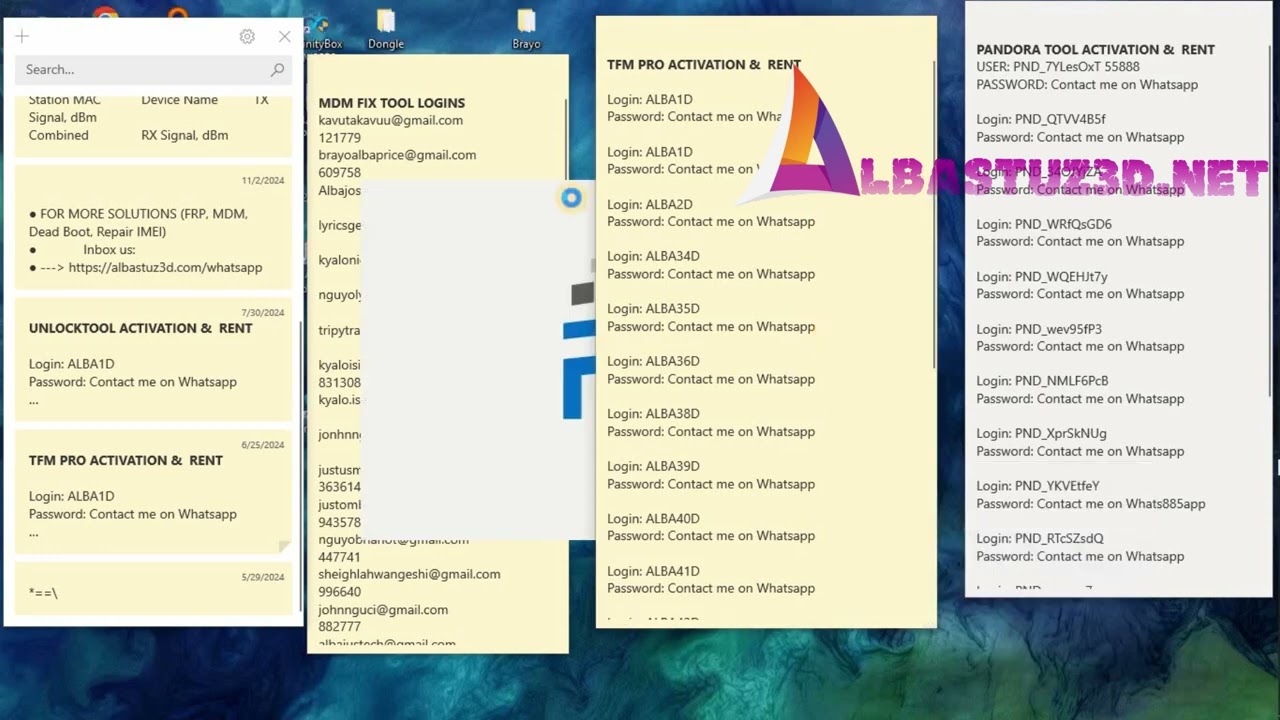This screenshot has width=1280, height=720.
Task: Click the code 447741 in MDM note
Action: pyautogui.click(x=340, y=557)
